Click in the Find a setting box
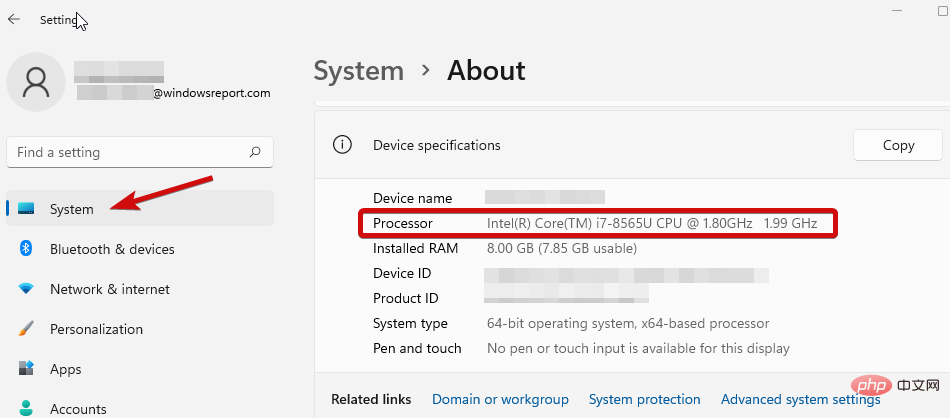This screenshot has height=418, width=950. (140, 152)
